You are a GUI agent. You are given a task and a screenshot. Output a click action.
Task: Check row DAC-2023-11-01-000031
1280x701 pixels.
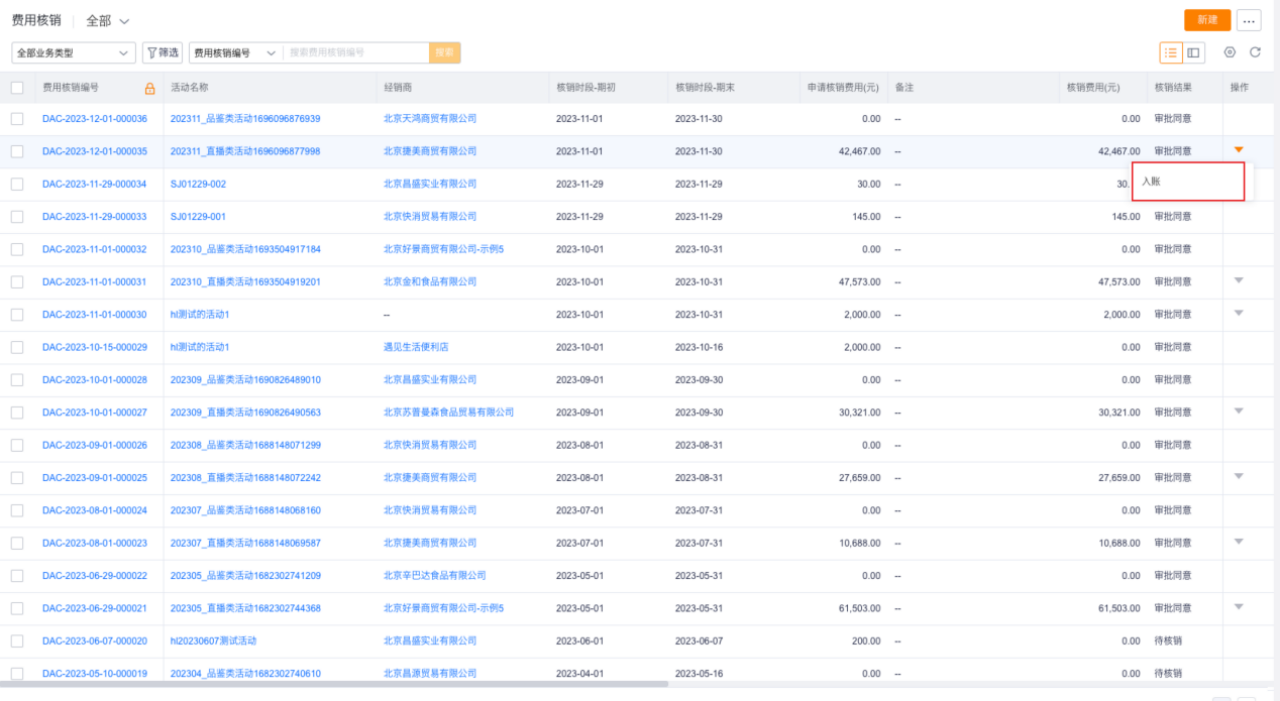(17, 282)
